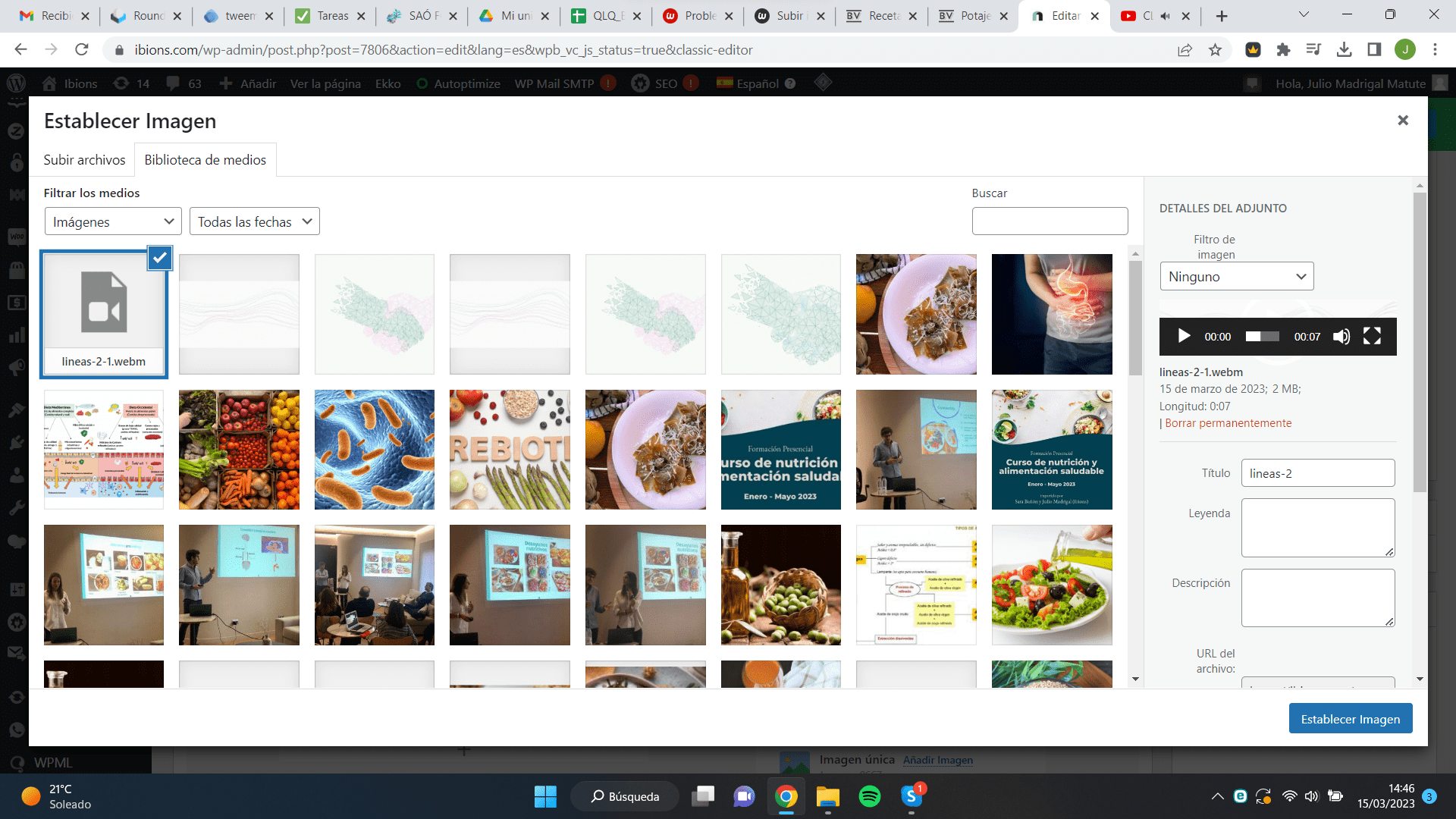Click the Buscar search field
1456x819 pixels.
click(1050, 221)
